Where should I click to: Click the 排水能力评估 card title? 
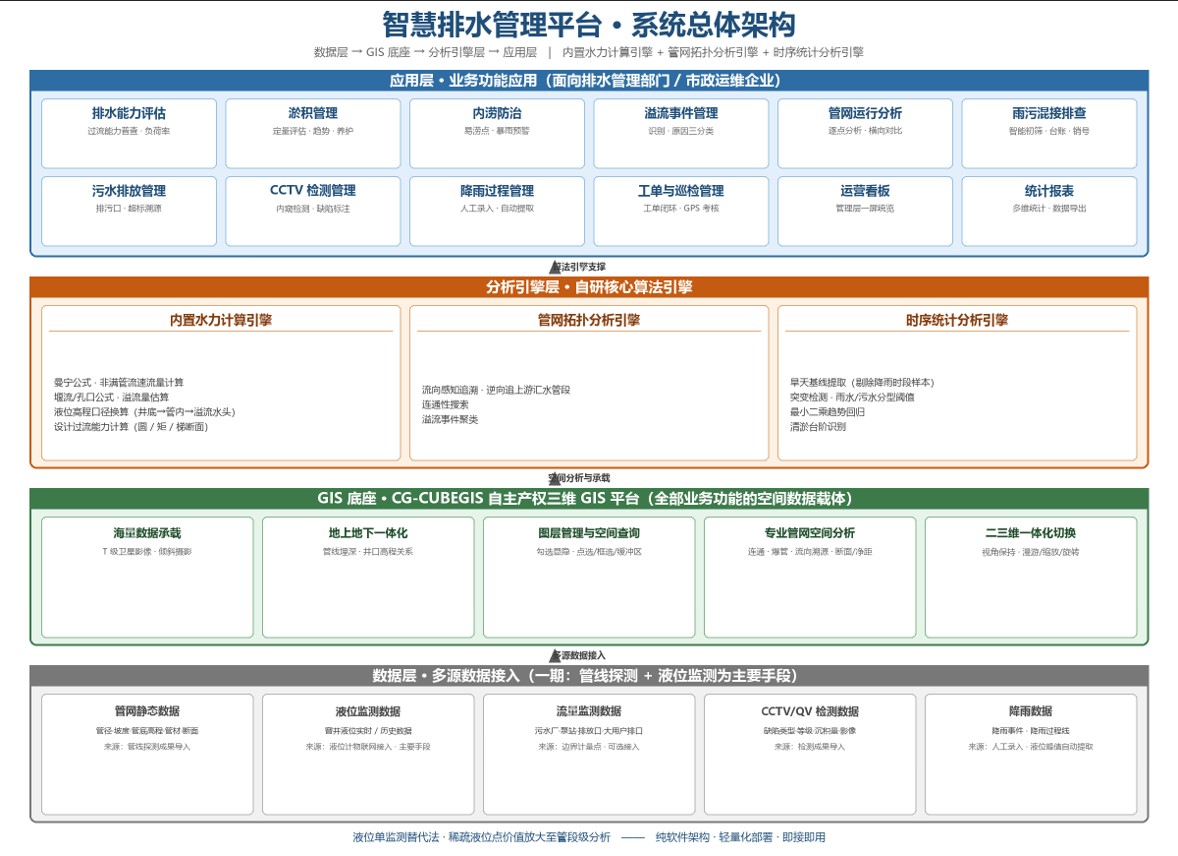pyautogui.click(x=128, y=113)
